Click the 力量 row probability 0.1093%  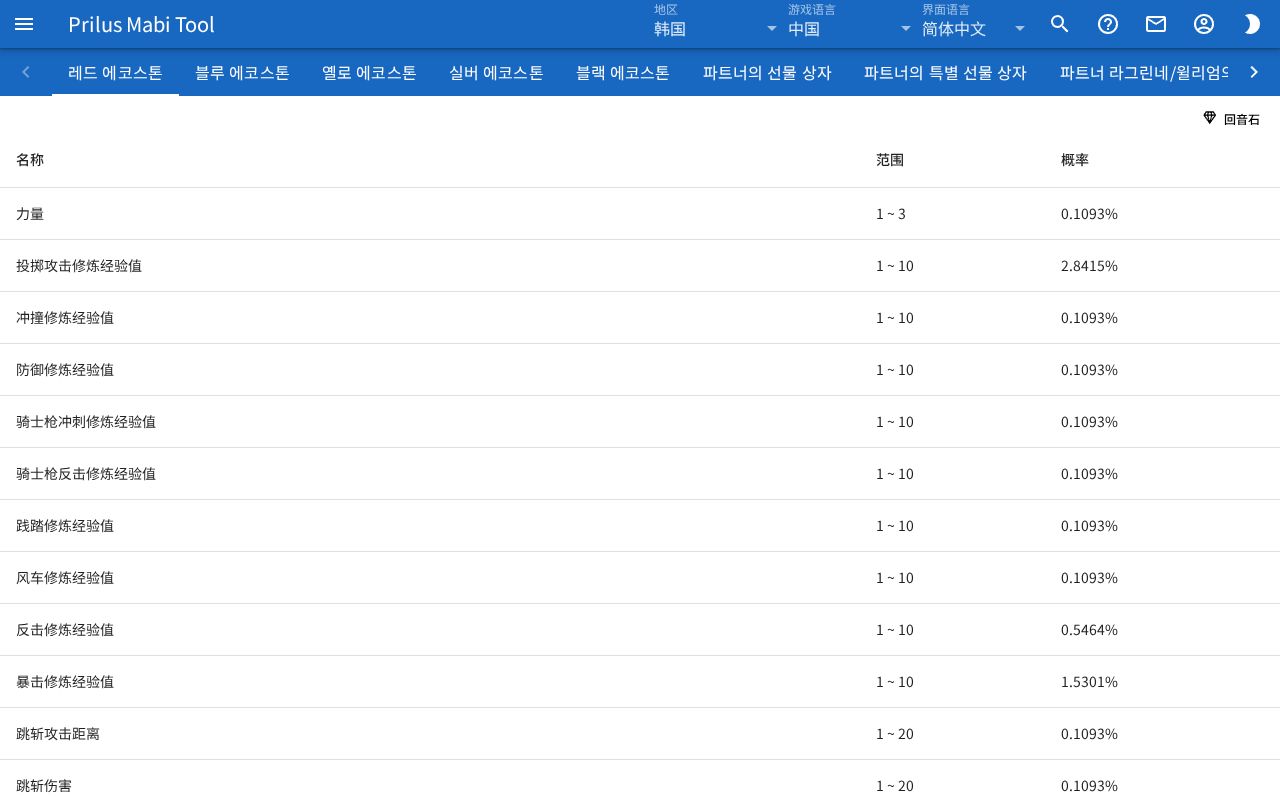click(1089, 214)
